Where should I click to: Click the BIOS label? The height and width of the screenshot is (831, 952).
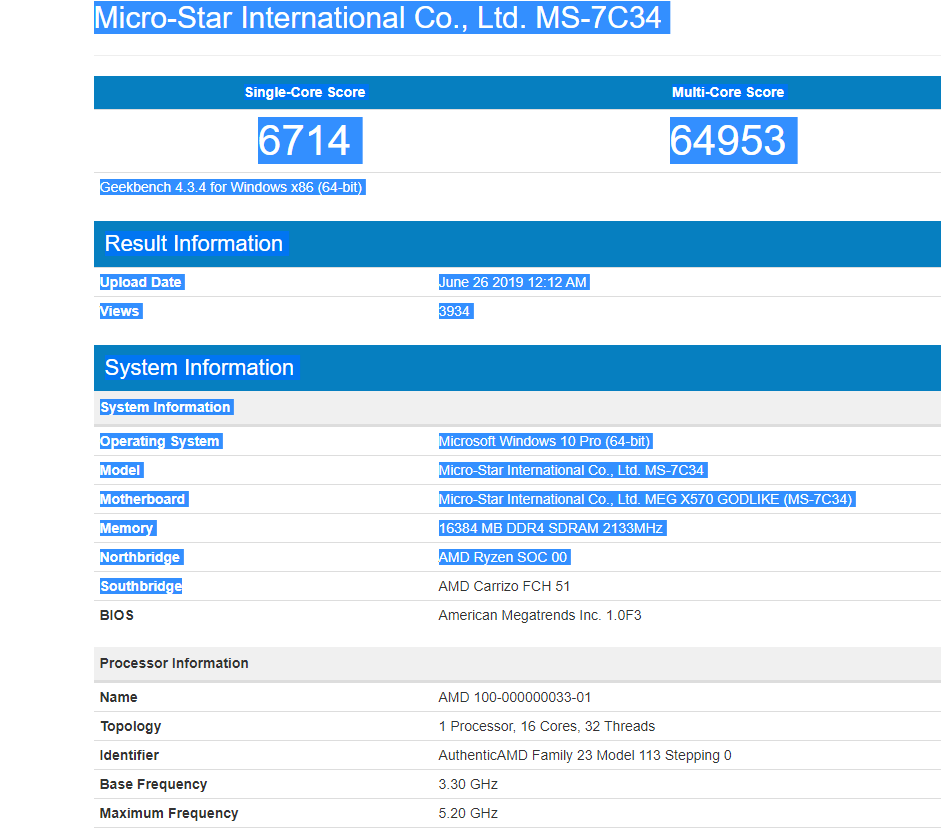(x=117, y=616)
